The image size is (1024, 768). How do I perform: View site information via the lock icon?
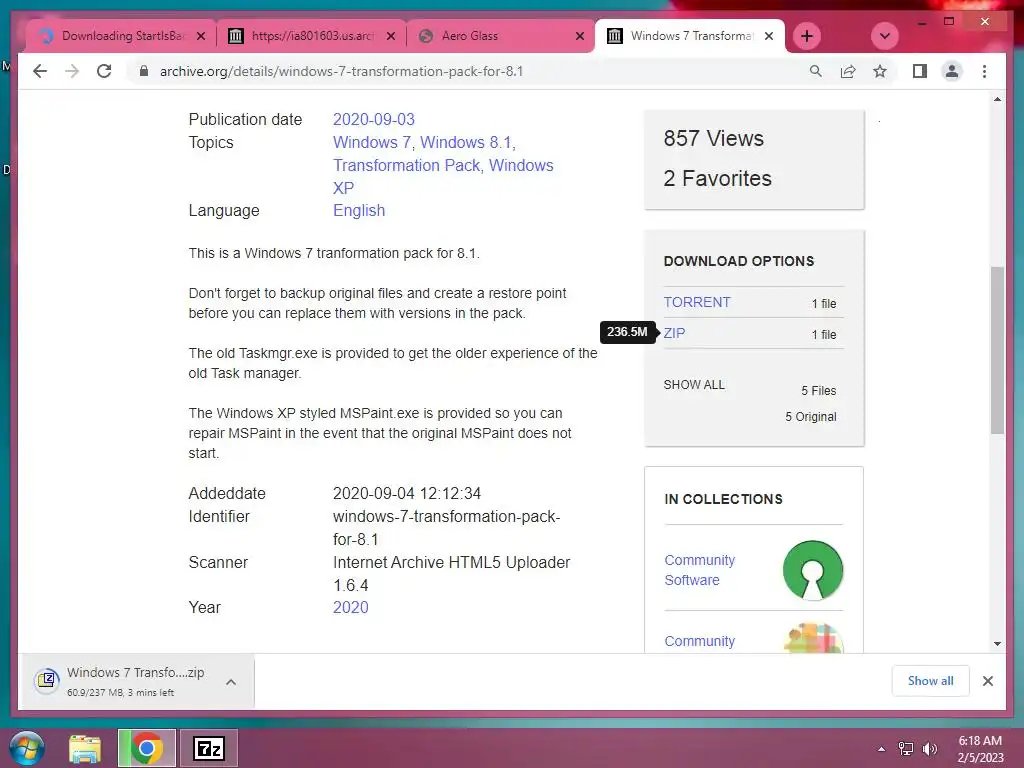(x=144, y=71)
